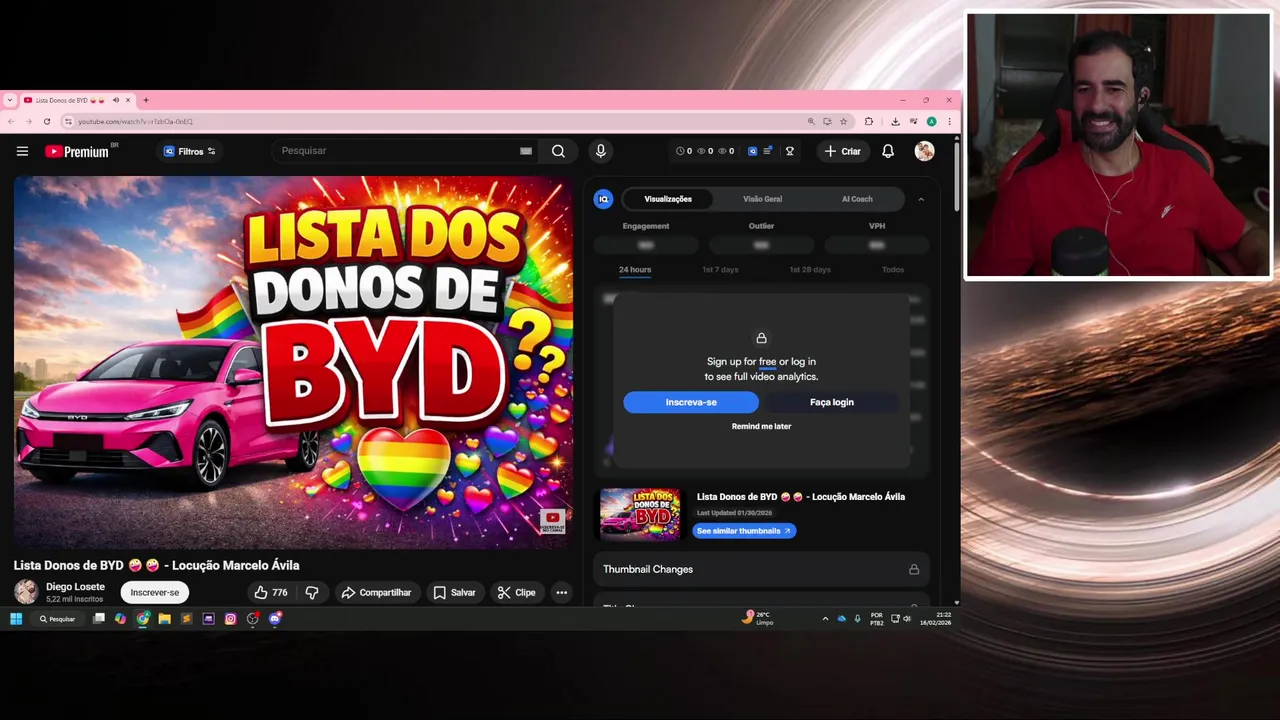Image resolution: width=1280 pixels, height=720 pixels.
Task: Open a new browser tab
Action: 146,100
